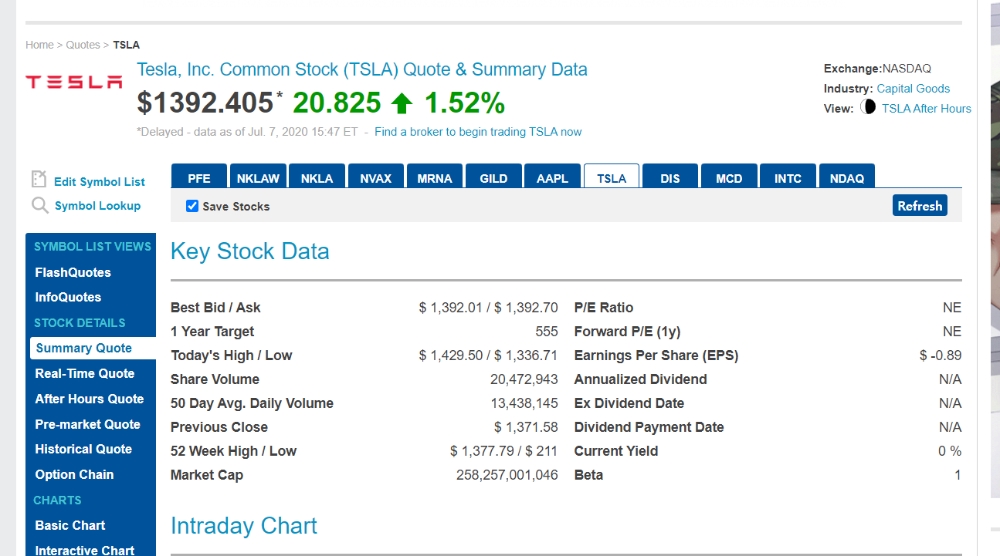Click the Previous Close value $ 1,371.58

tap(526, 427)
